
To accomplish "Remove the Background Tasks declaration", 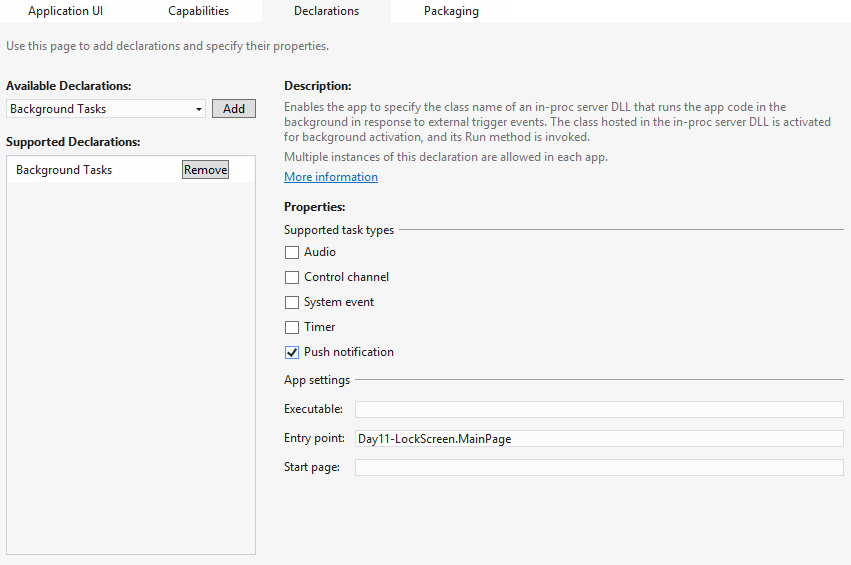I will [205, 170].
